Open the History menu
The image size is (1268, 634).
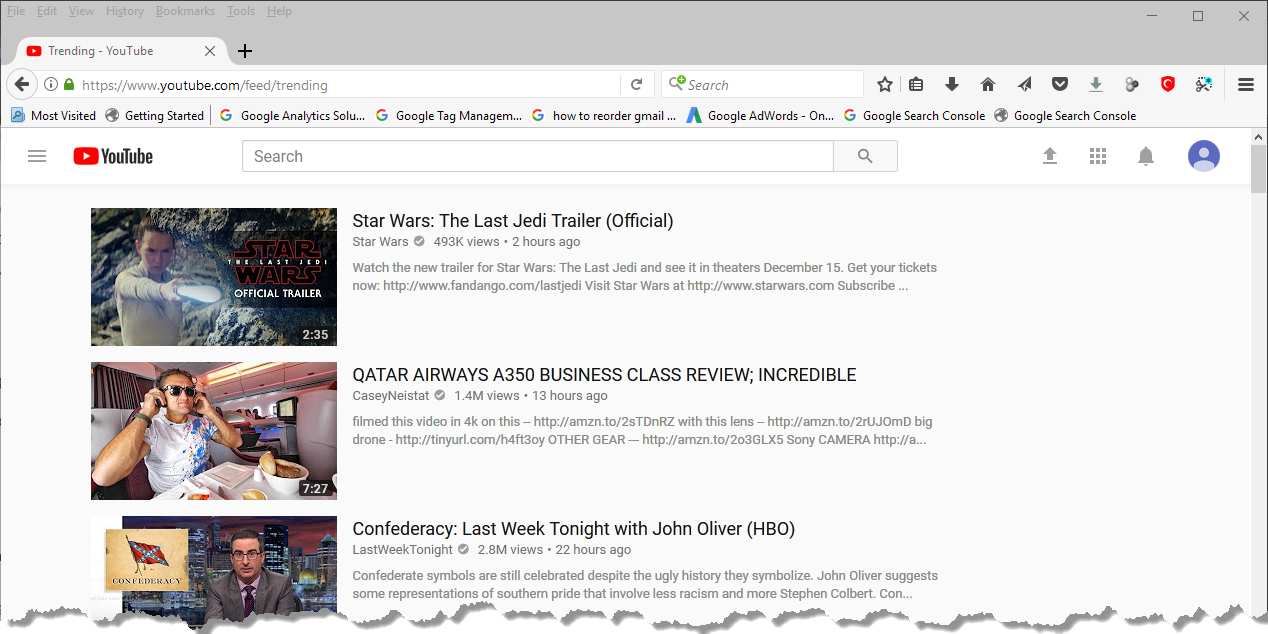124,11
